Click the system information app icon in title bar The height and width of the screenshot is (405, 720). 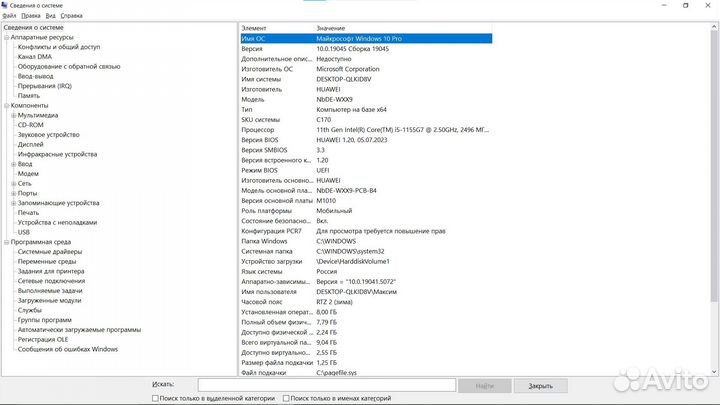[5, 5]
